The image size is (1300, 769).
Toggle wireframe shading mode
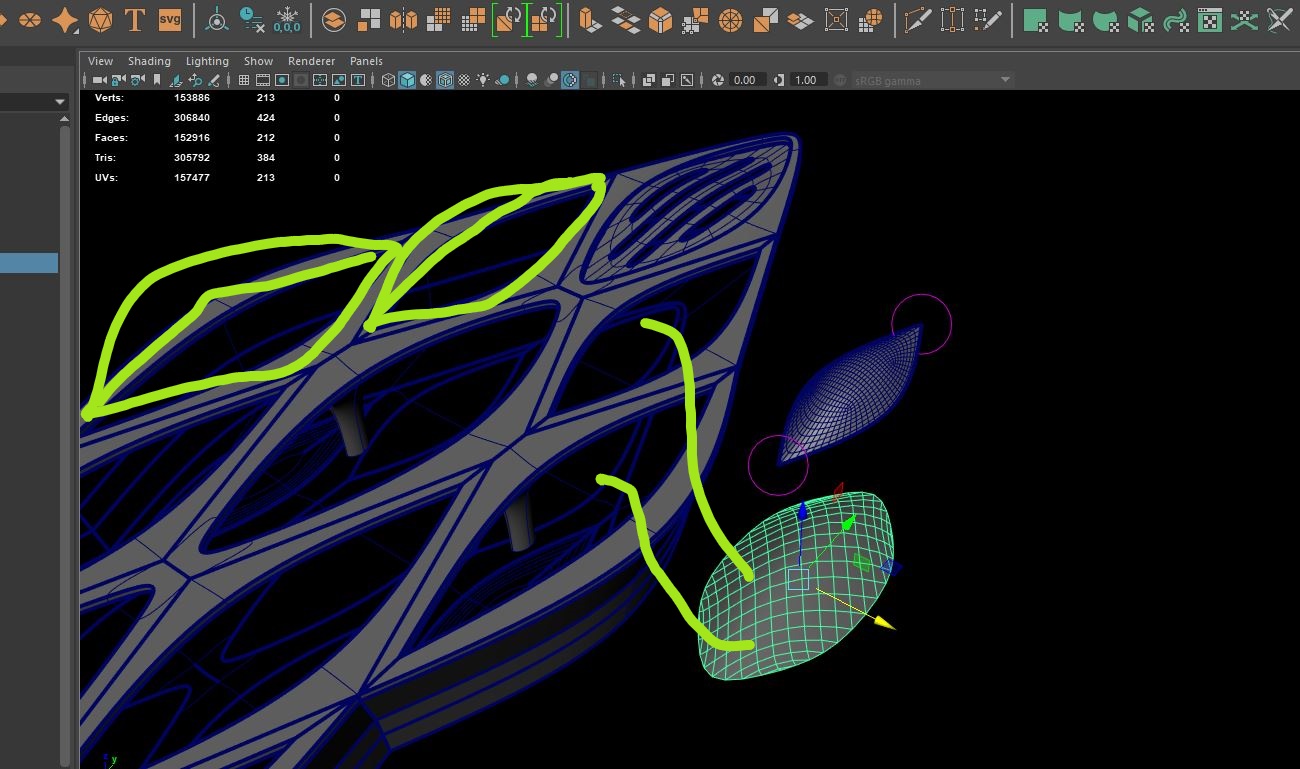coord(389,80)
